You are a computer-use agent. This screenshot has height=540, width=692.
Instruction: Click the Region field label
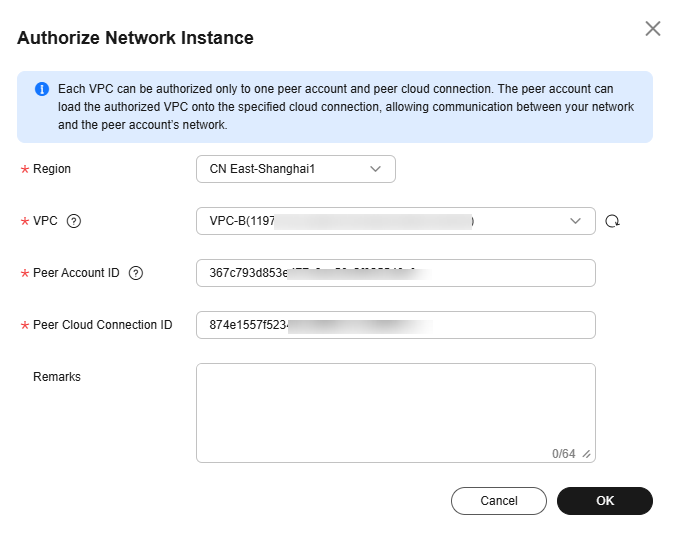coord(52,169)
